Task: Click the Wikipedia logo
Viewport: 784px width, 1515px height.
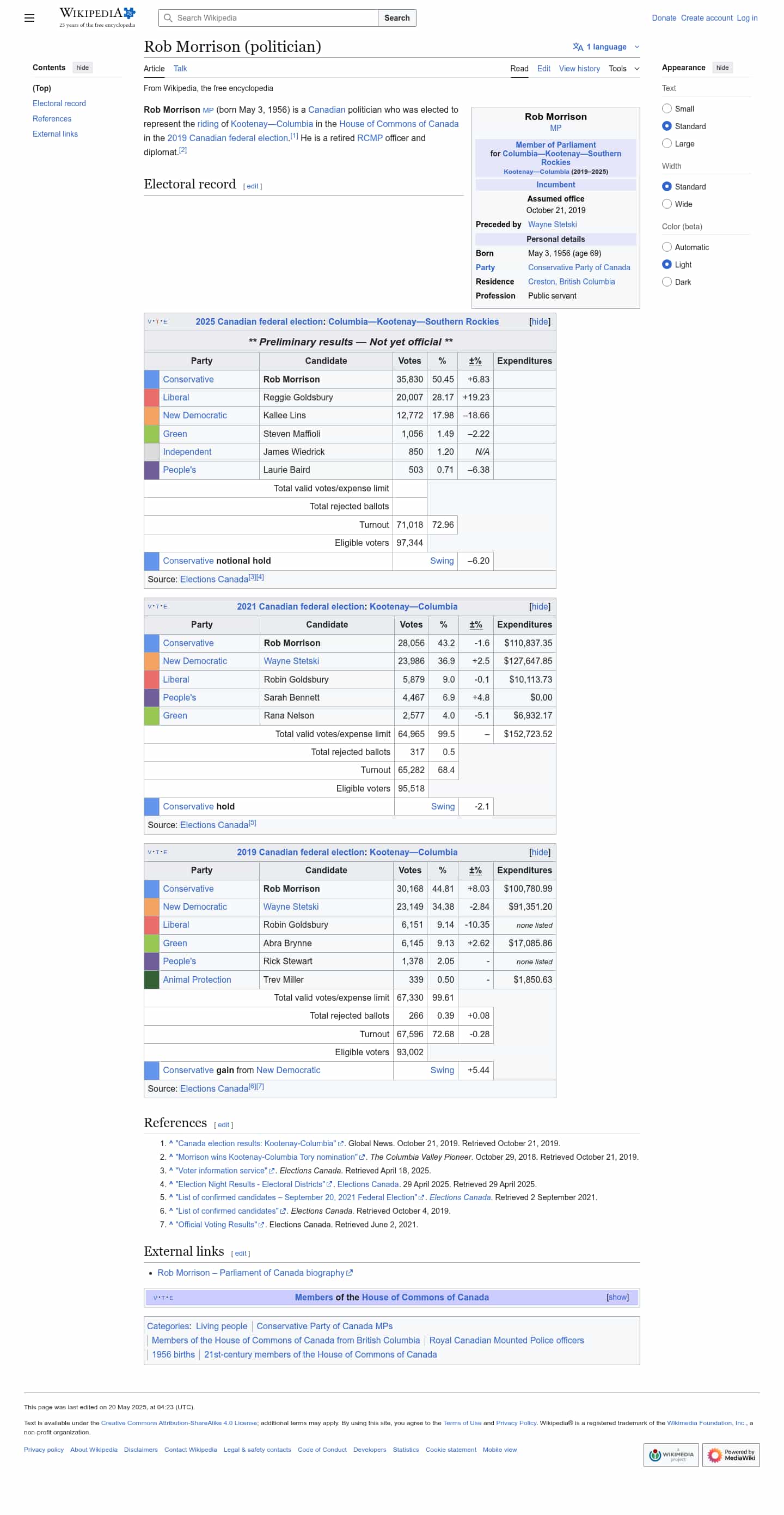Action: click(x=97, y=17)
